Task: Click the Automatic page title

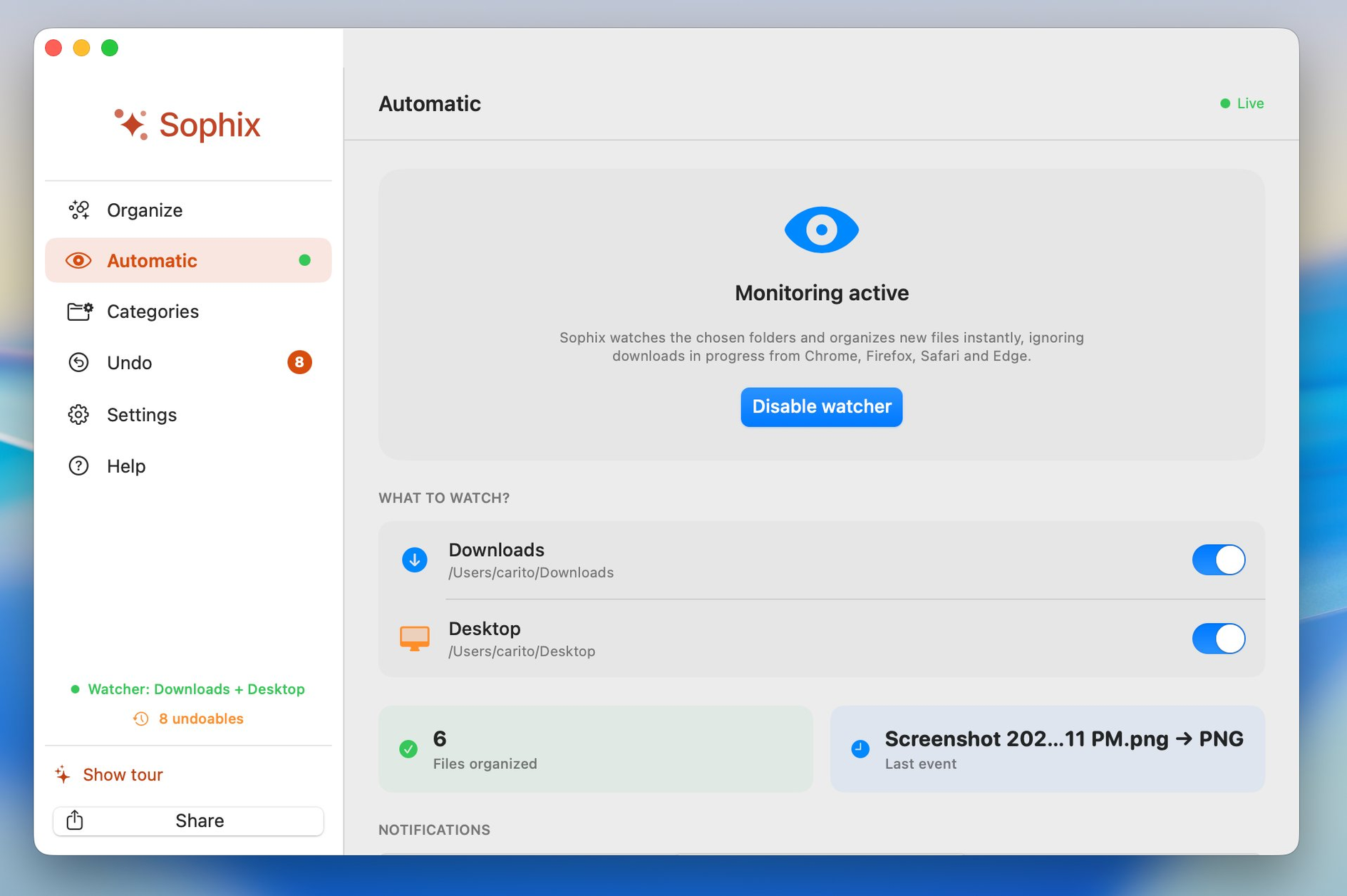Action: (430, 104)
